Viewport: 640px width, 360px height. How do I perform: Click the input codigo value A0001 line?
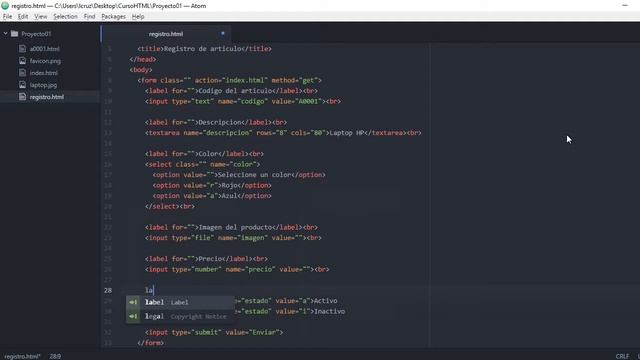(x=243, y=101)
